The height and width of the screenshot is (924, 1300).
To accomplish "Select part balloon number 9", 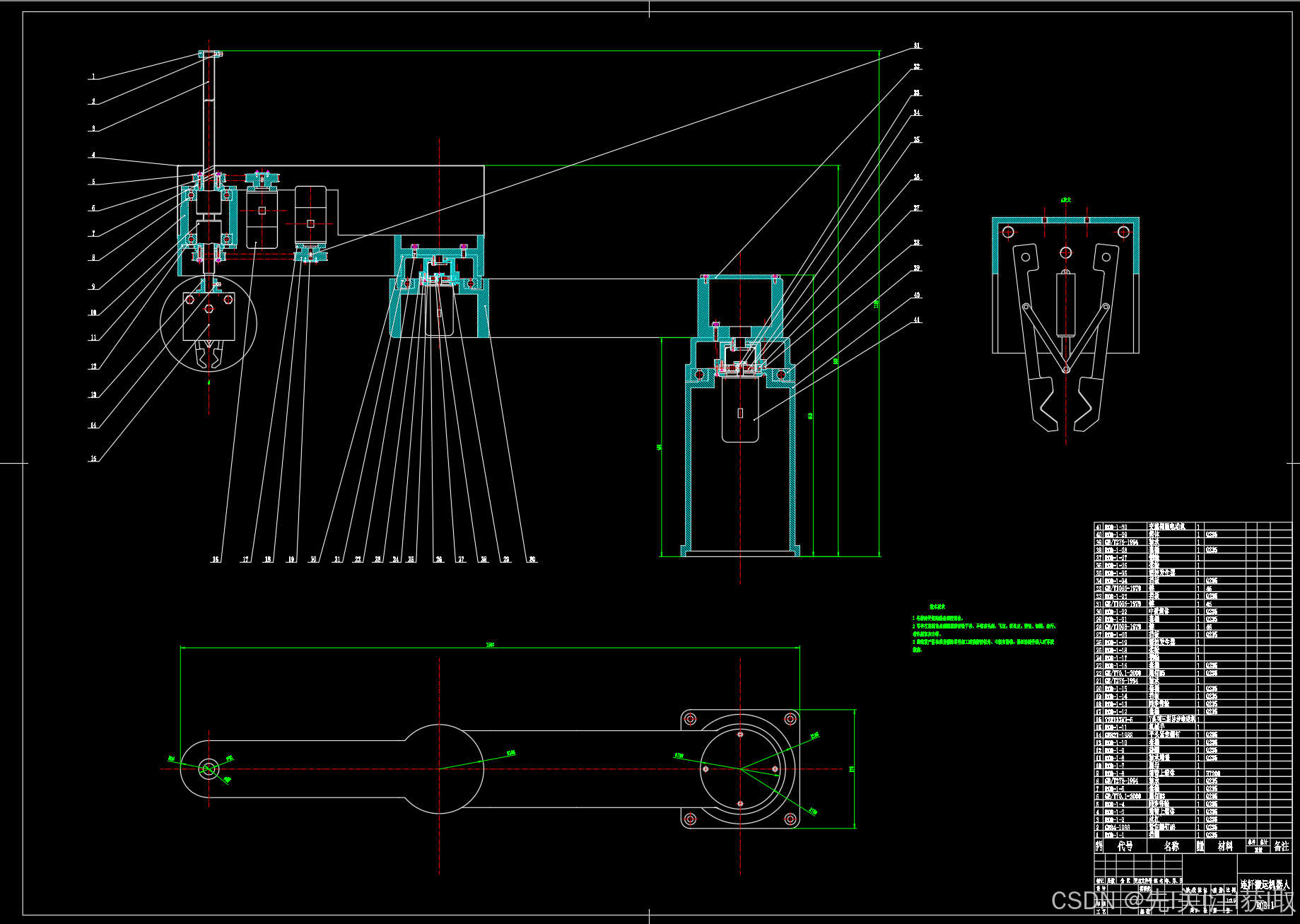I will click(x=93, y=286).
